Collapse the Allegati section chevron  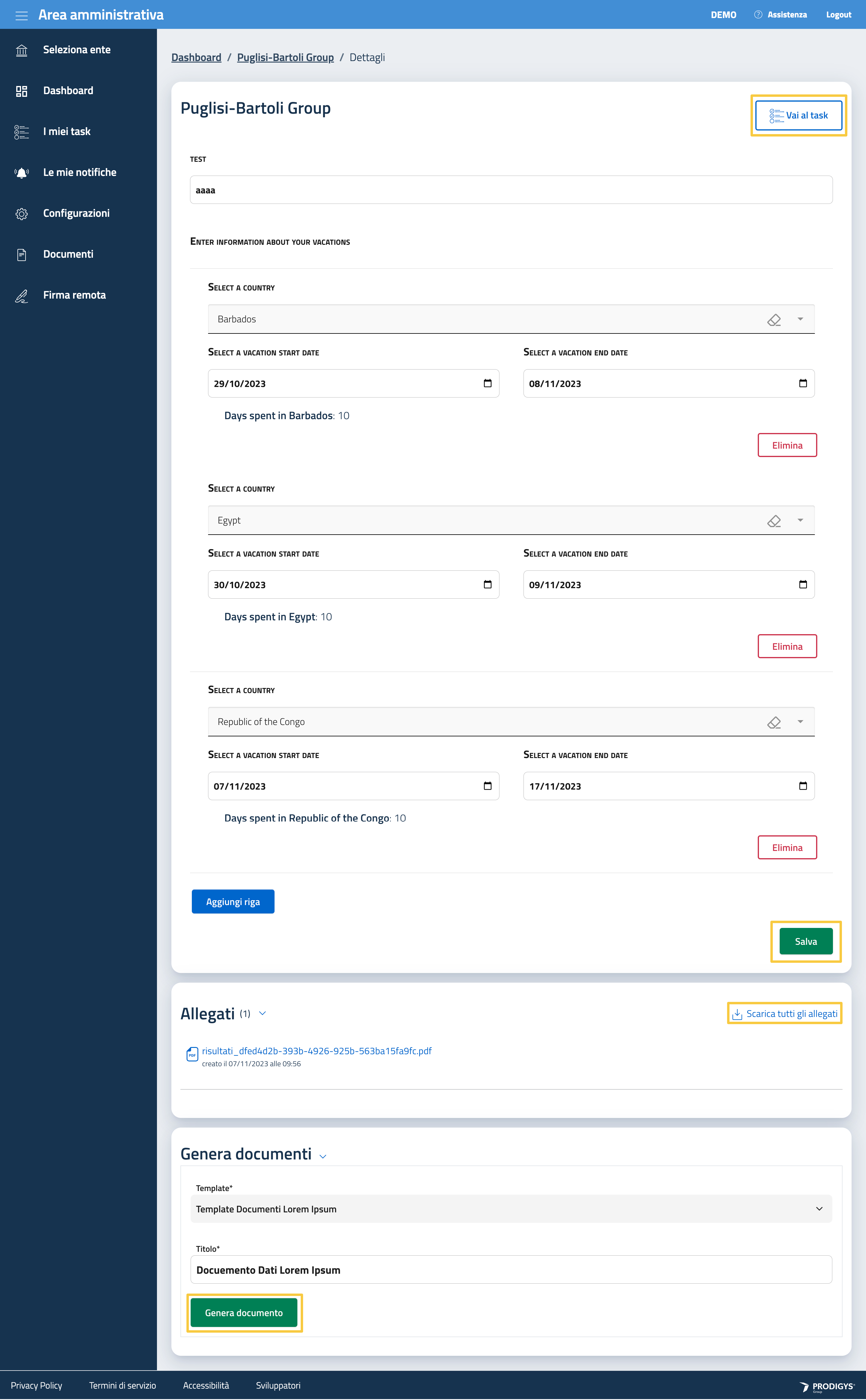pyautogui.click(x=262, y=1014)
